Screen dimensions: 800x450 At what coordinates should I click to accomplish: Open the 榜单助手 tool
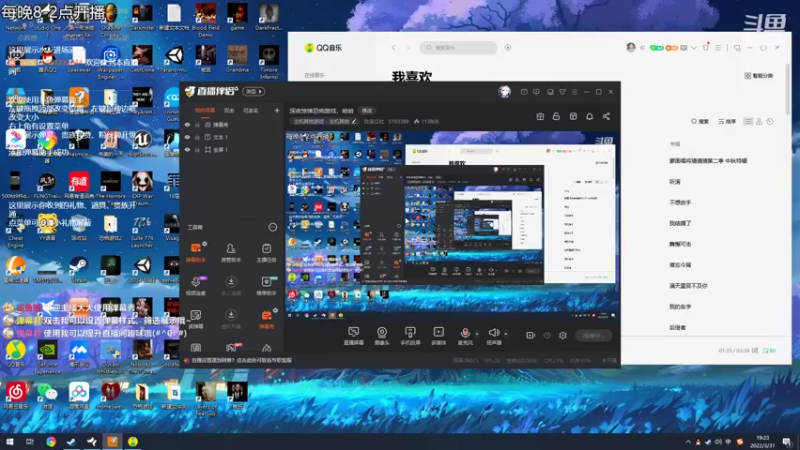(x=266, y=286)
